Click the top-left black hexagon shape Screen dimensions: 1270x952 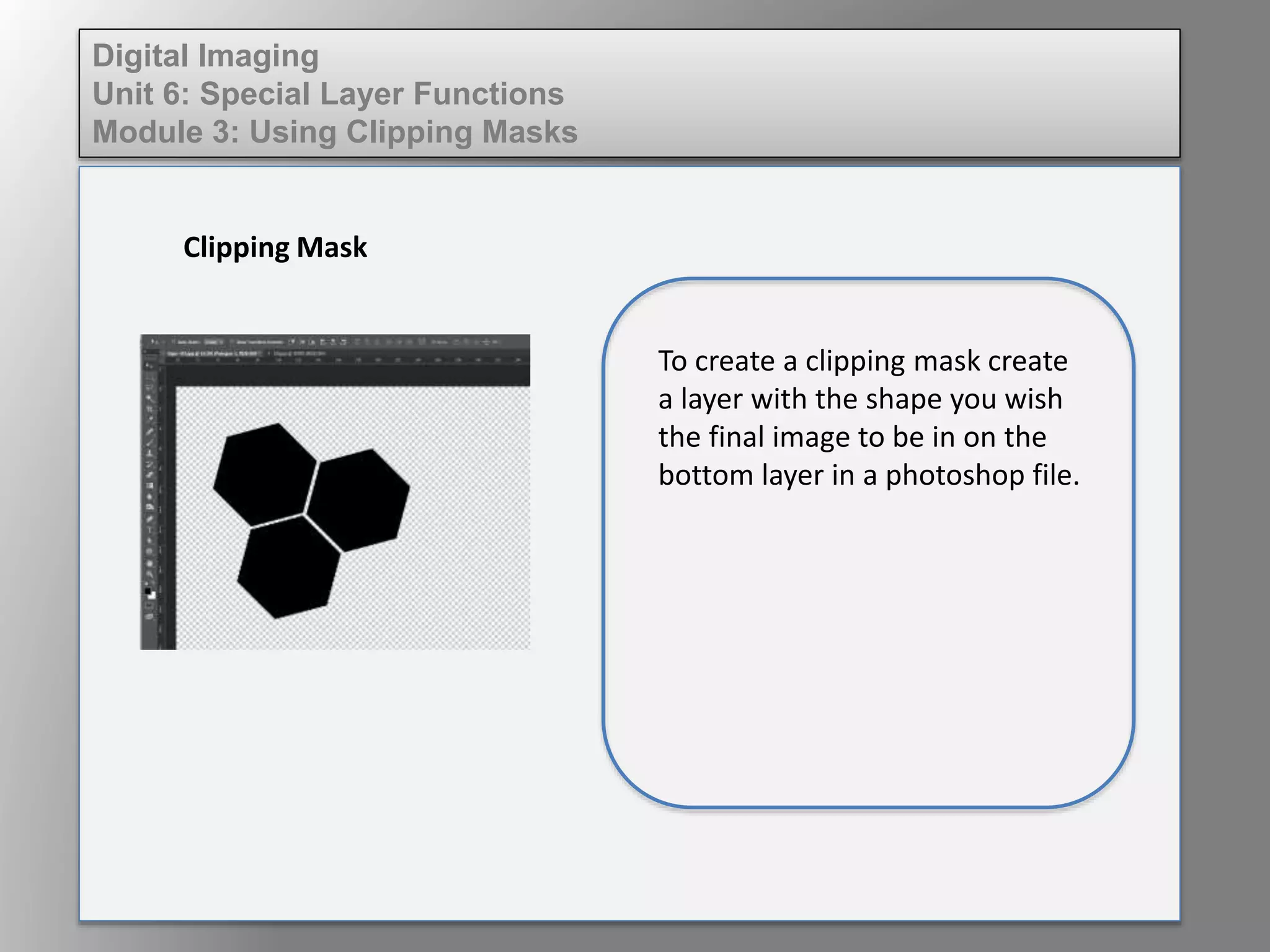point(265,474)
